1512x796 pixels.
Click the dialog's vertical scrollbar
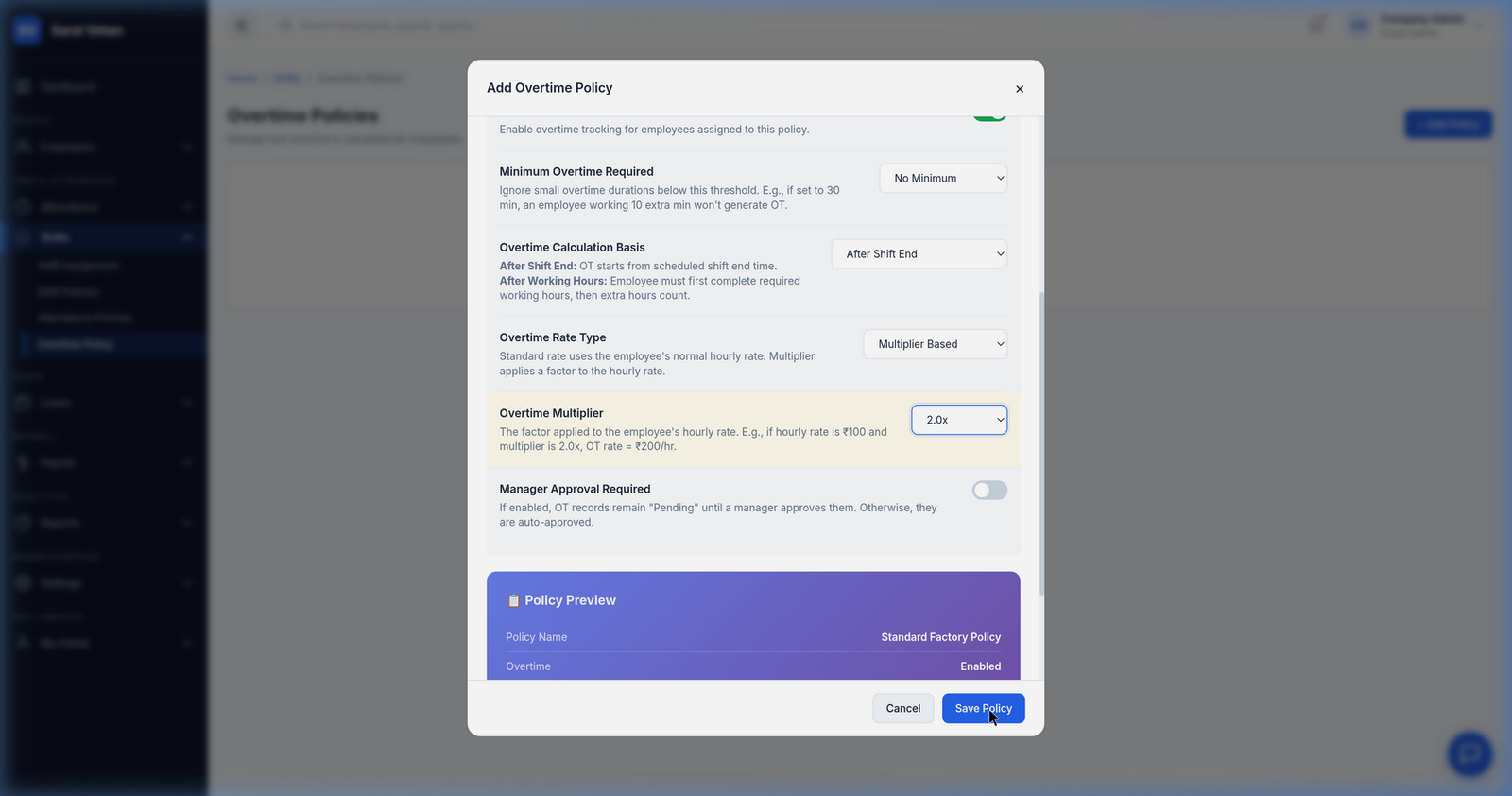1041,442
